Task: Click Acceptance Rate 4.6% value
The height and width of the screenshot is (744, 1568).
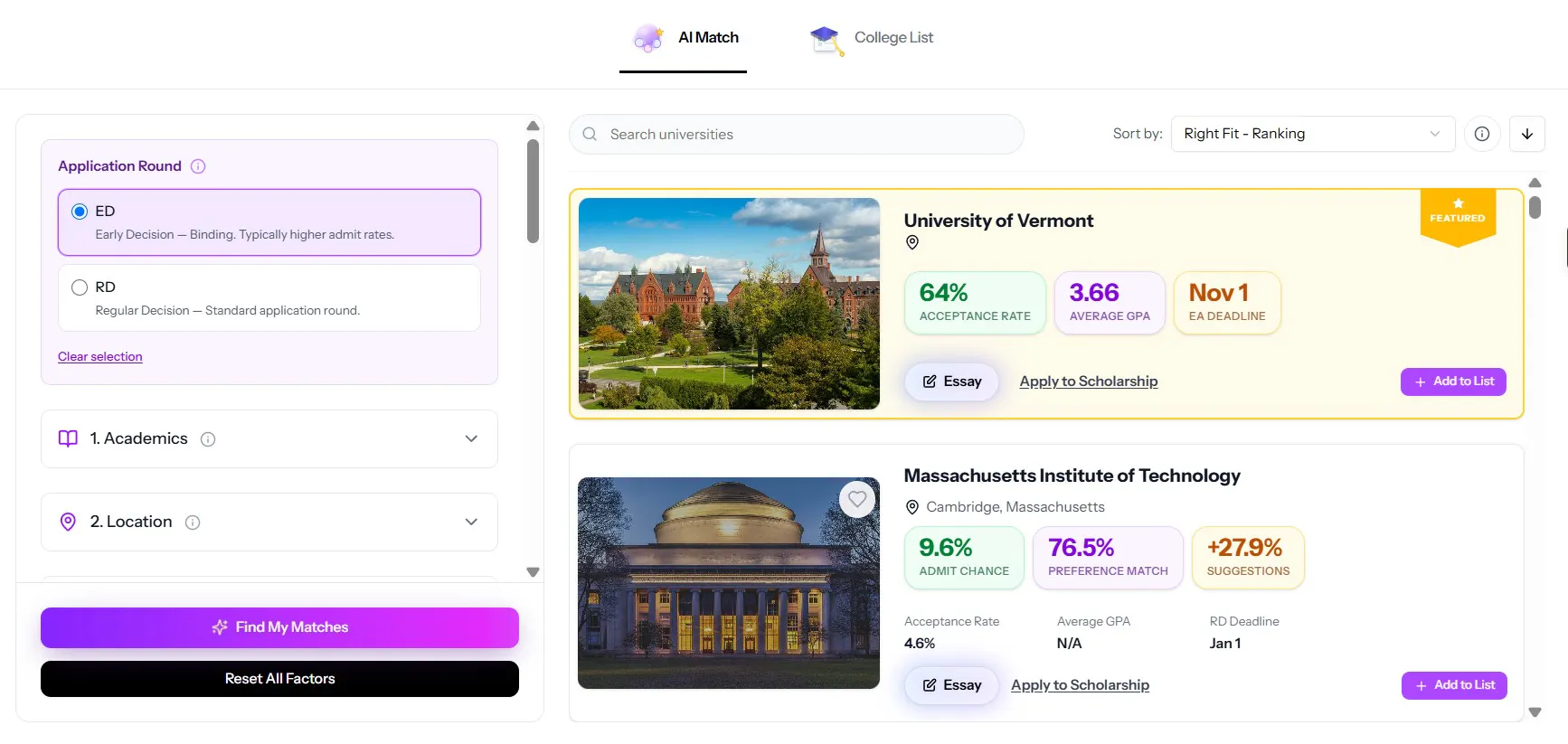Action: [x=920, y=644]
